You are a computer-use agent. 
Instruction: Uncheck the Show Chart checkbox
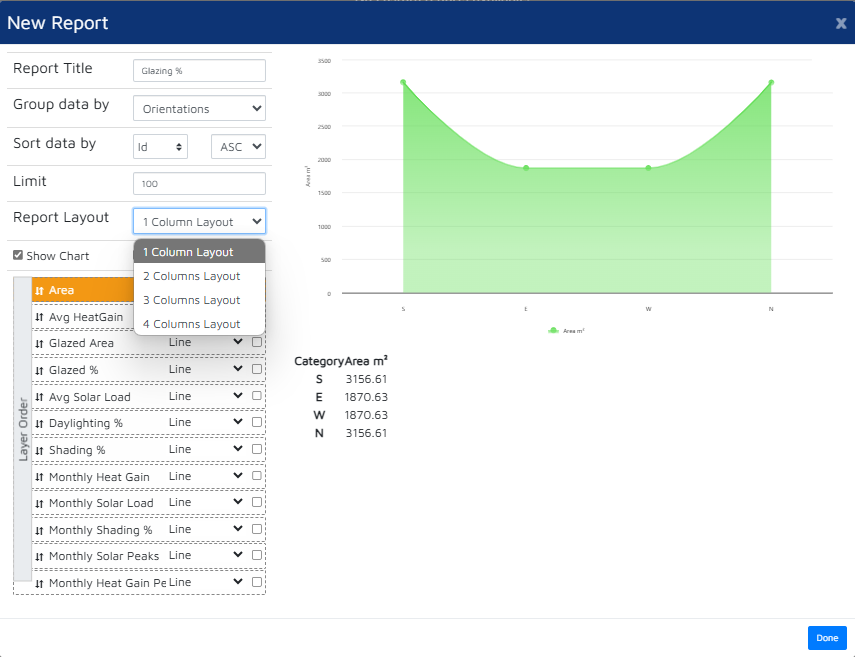coord(18,255)
